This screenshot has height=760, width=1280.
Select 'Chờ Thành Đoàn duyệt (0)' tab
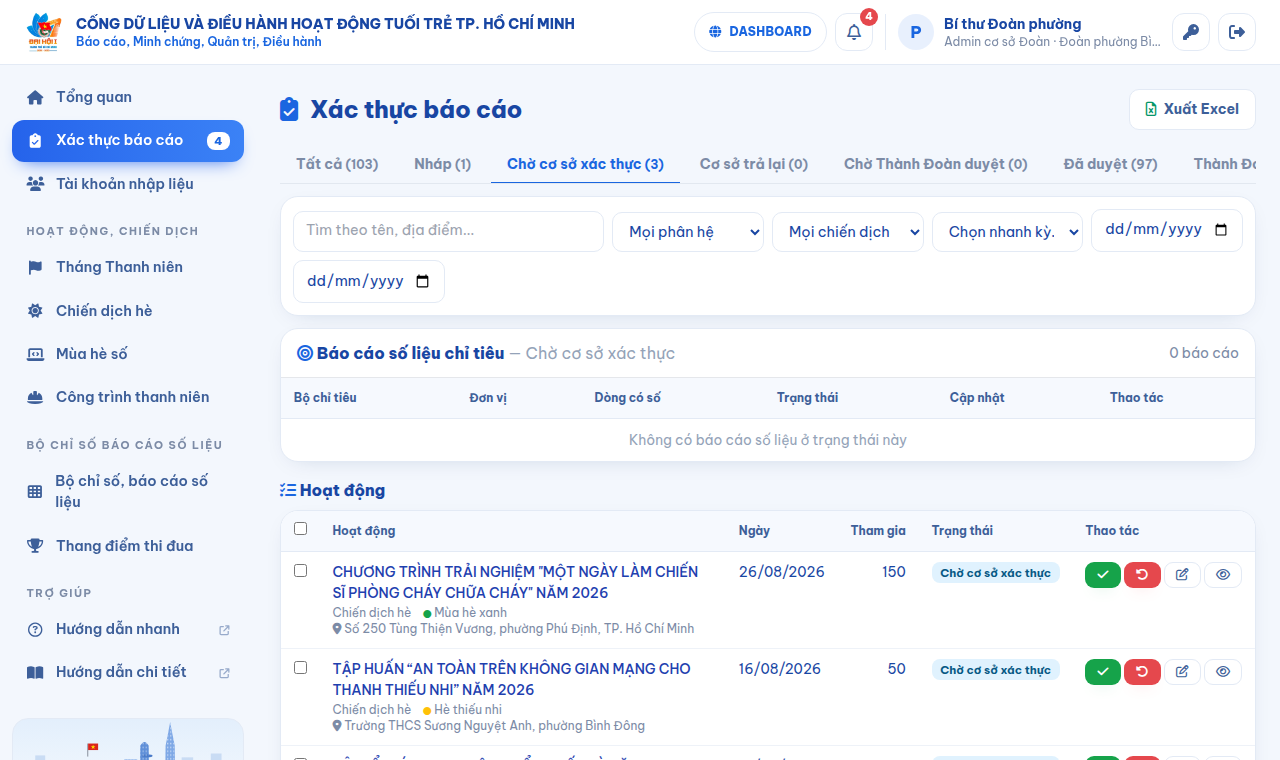936,164
